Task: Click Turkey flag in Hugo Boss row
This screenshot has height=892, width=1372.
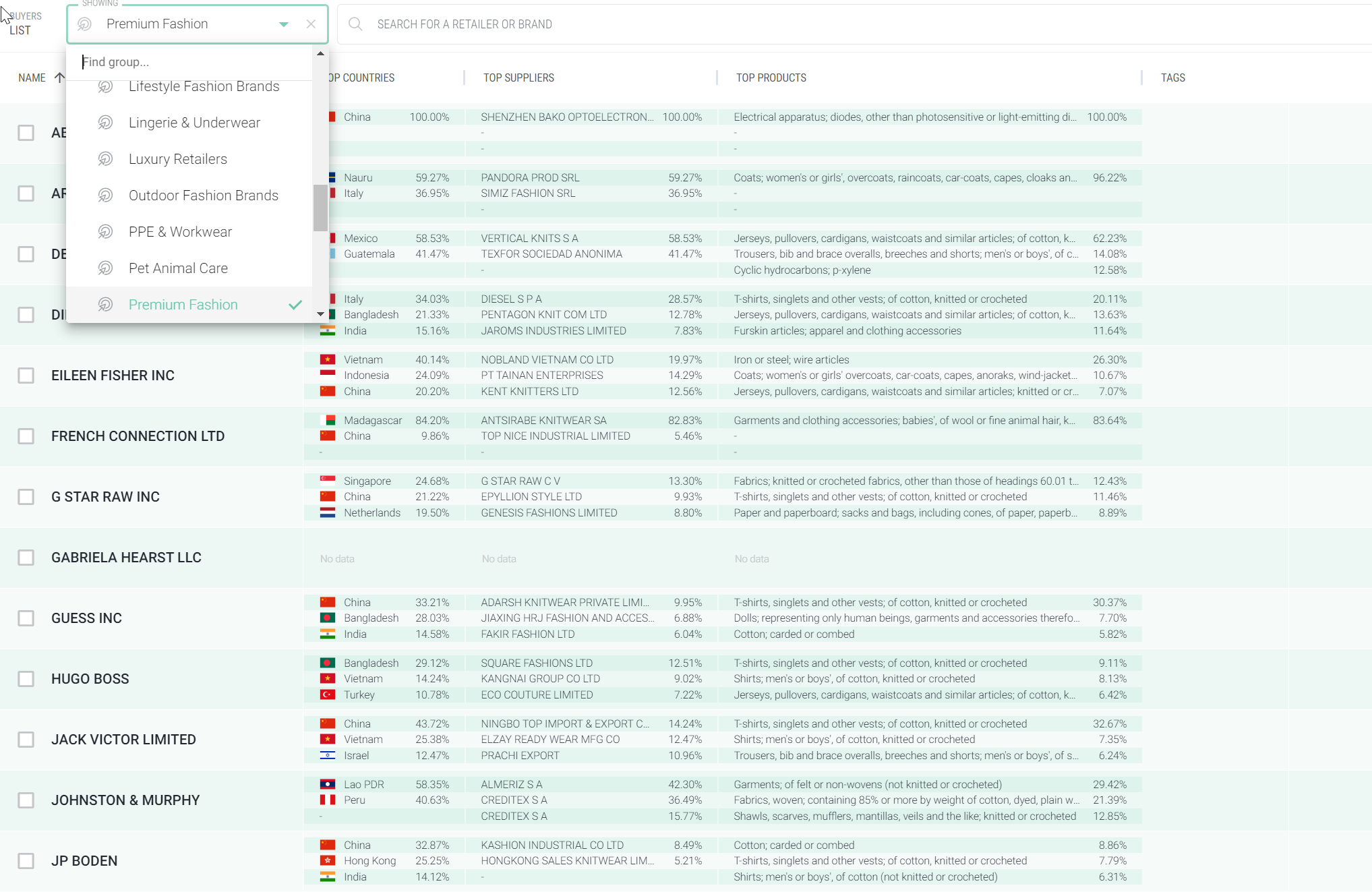Action: pyautogui.click(x=328, y=695)
